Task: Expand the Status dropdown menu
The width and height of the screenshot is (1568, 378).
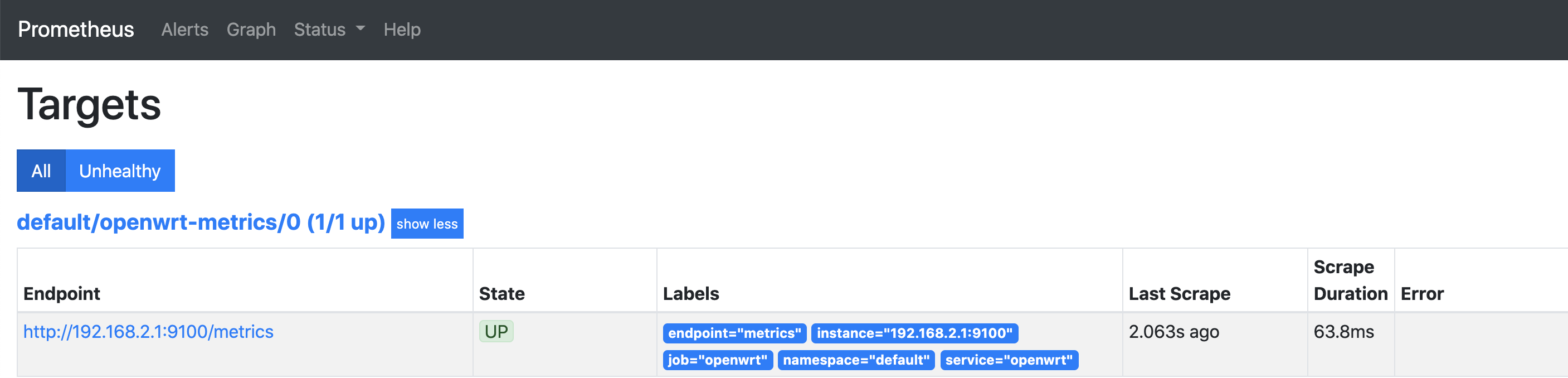Action: click(320, 29)
